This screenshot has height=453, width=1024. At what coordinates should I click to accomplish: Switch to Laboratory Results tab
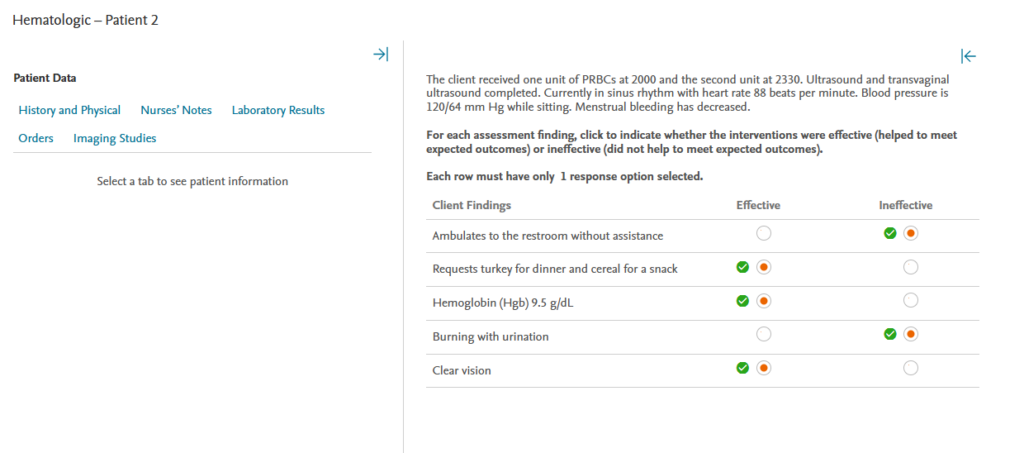pos(278,110)
